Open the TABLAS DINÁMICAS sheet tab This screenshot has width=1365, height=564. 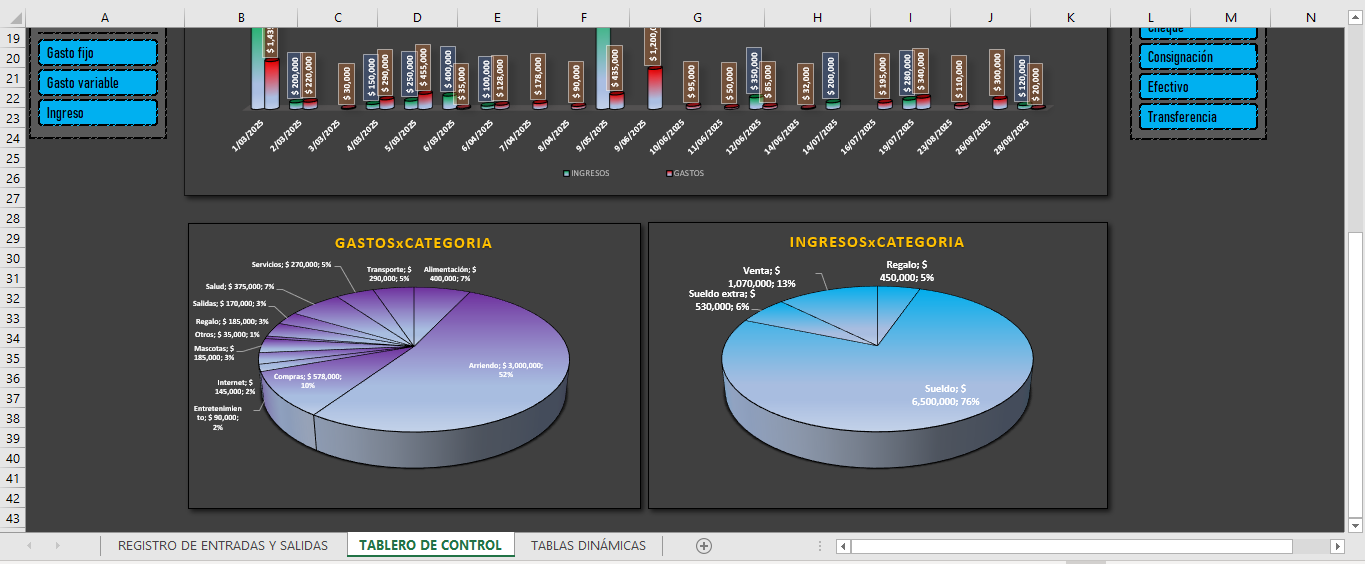pos(588,546)
